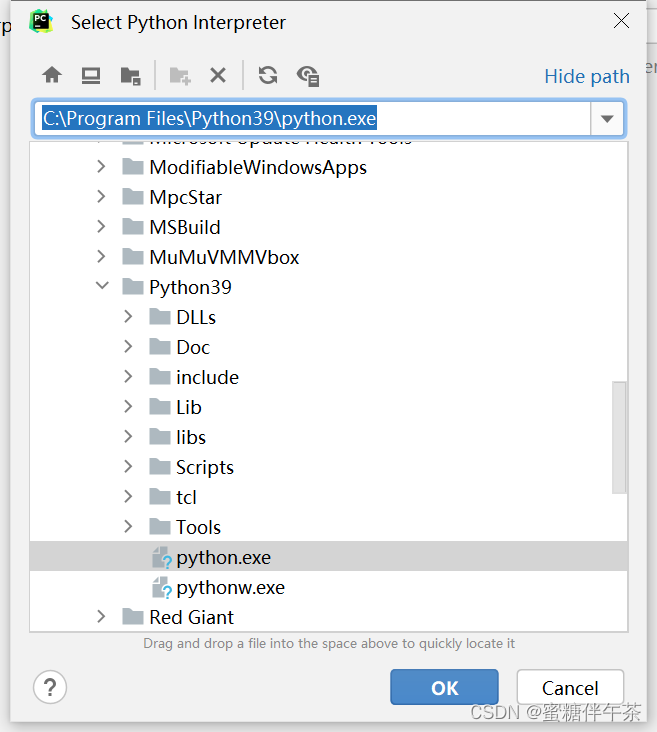Toggle show hidden files and directories

coord(308,76)
